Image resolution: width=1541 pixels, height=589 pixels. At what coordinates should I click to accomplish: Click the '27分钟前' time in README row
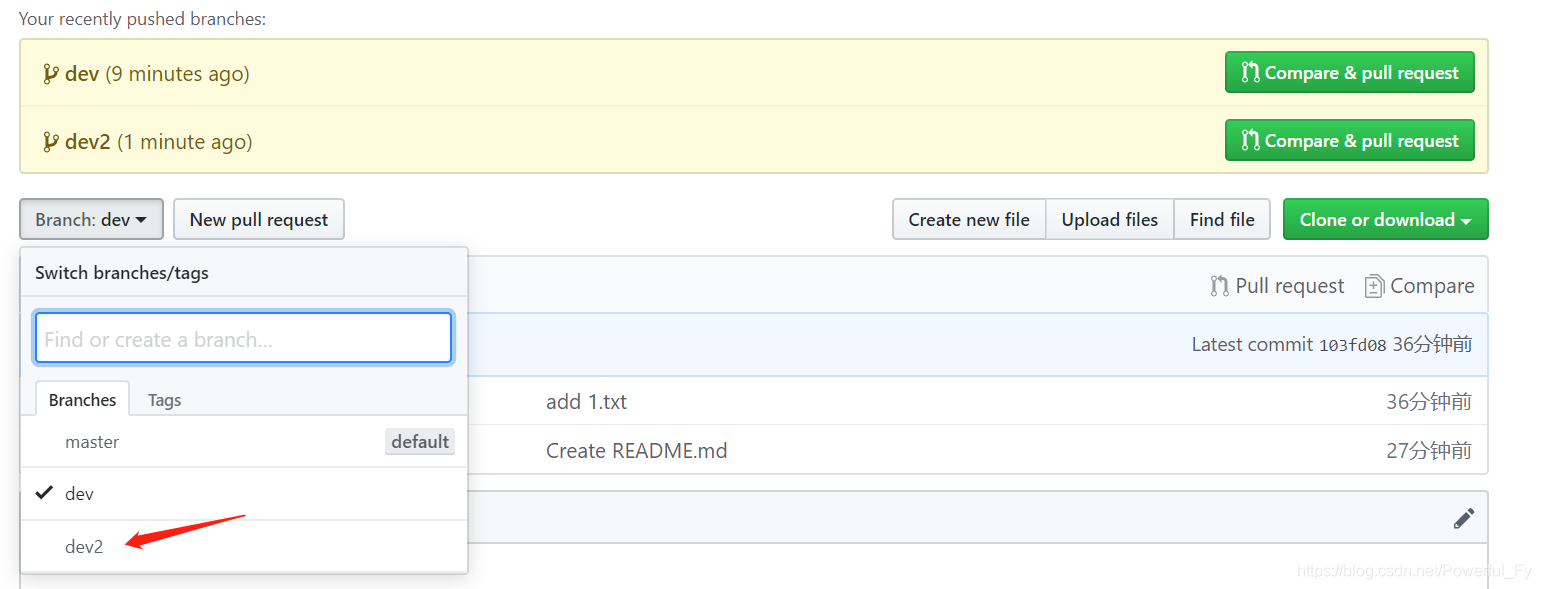[x=1429, y=451]
